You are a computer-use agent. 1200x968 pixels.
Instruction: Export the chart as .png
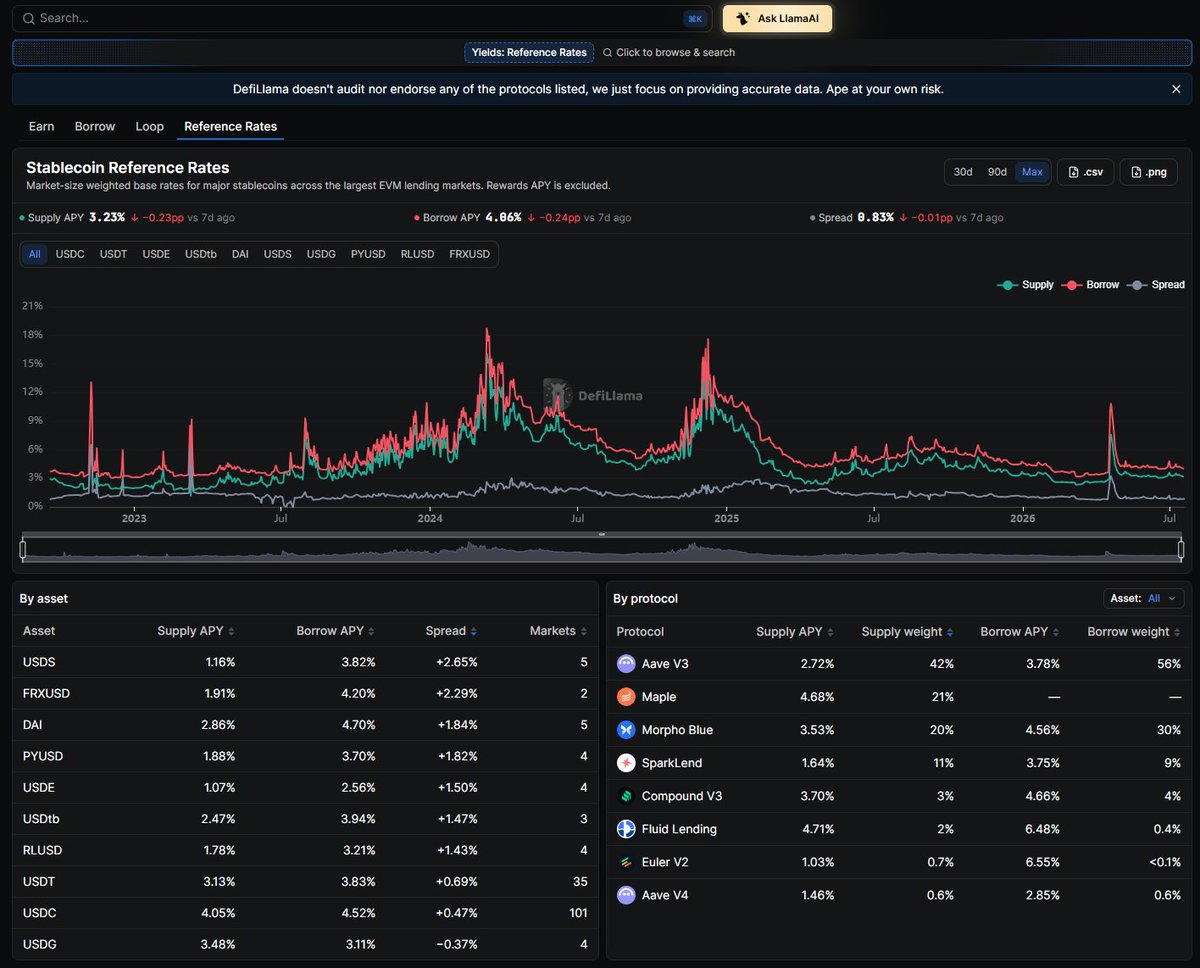1148,172
